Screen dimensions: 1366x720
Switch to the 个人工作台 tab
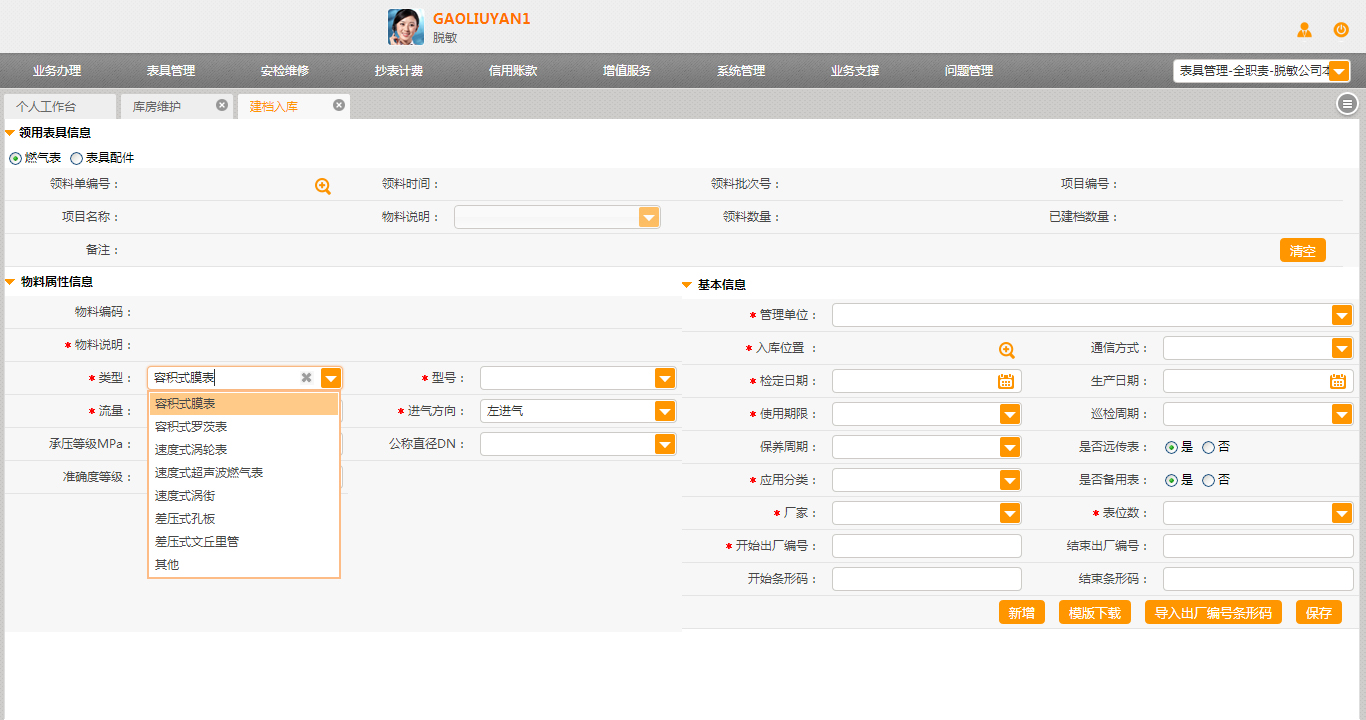tap(46, 106)
